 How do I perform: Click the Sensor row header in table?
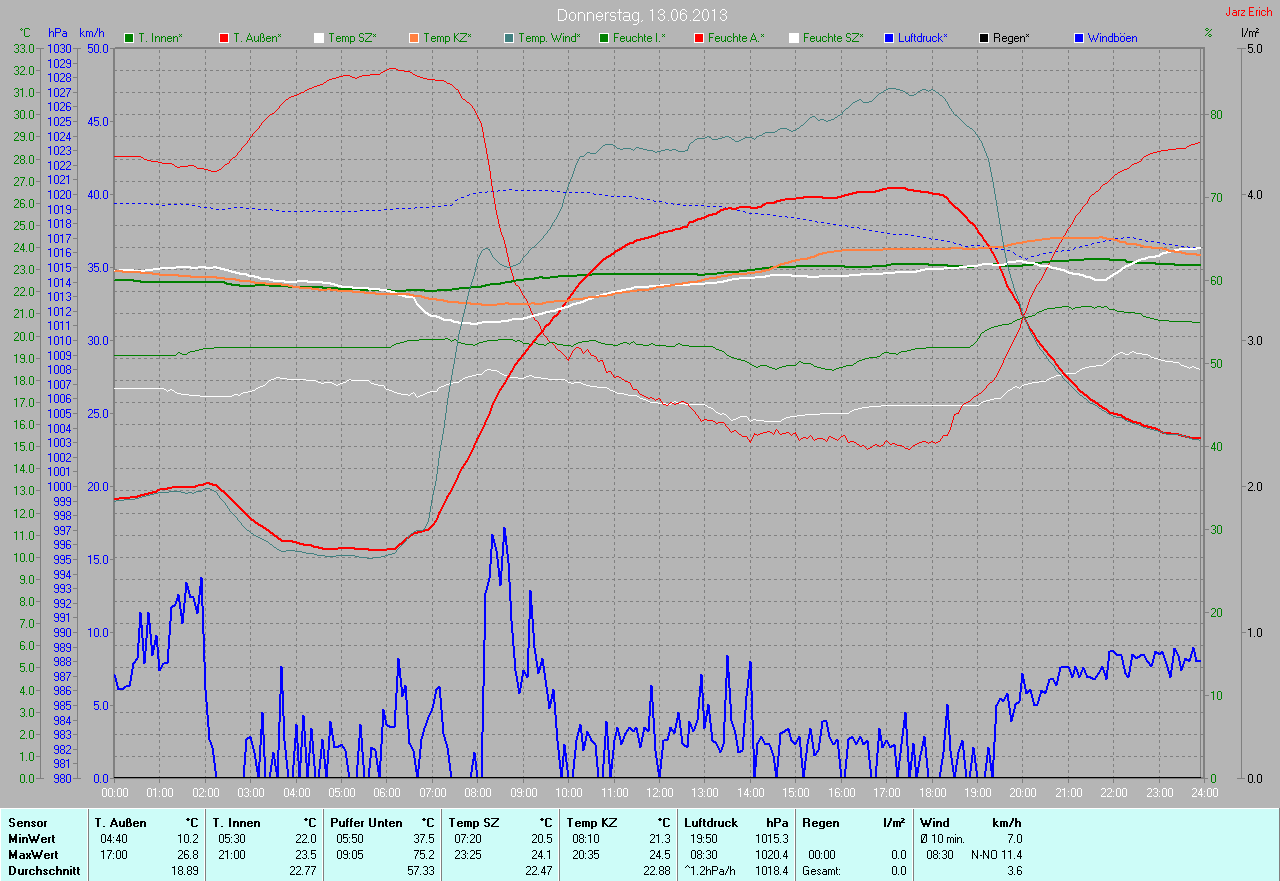28,823
